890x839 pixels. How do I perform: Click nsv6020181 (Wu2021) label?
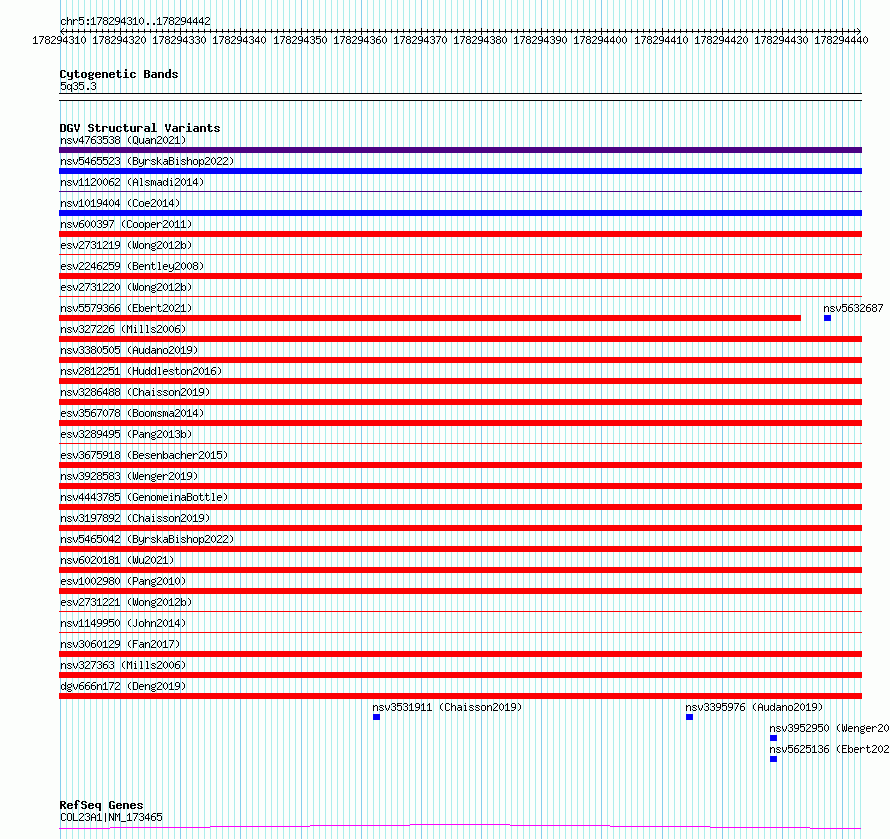(117, 560)
